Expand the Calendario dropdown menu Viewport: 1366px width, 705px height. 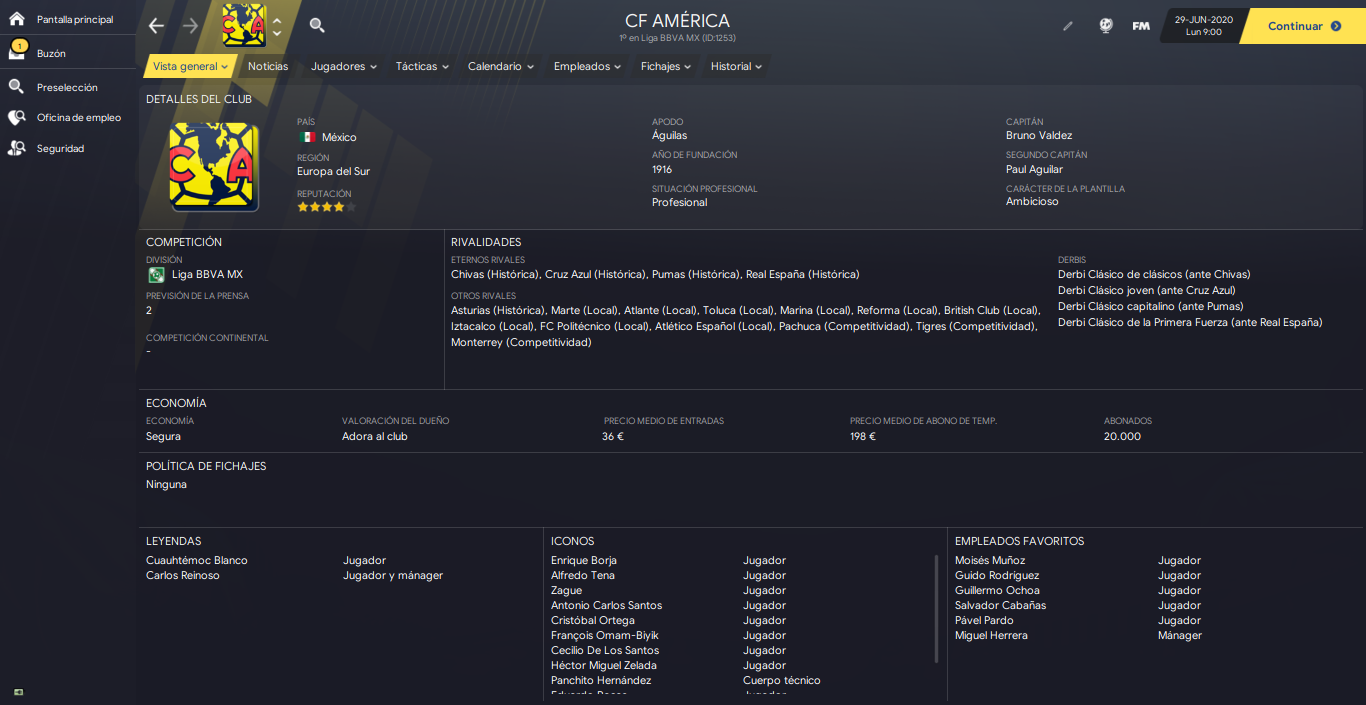pyautogui.click(x=501, y=66)
